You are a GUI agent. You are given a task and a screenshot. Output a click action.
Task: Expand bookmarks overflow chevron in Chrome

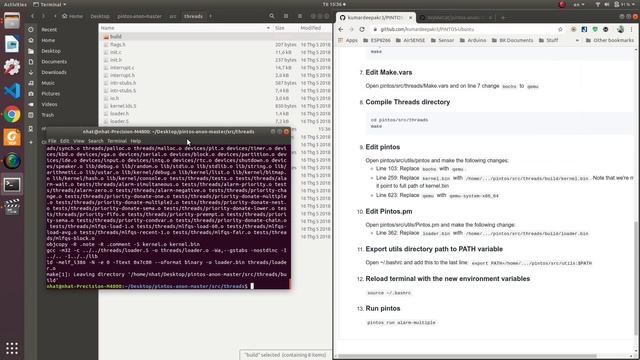577,40
